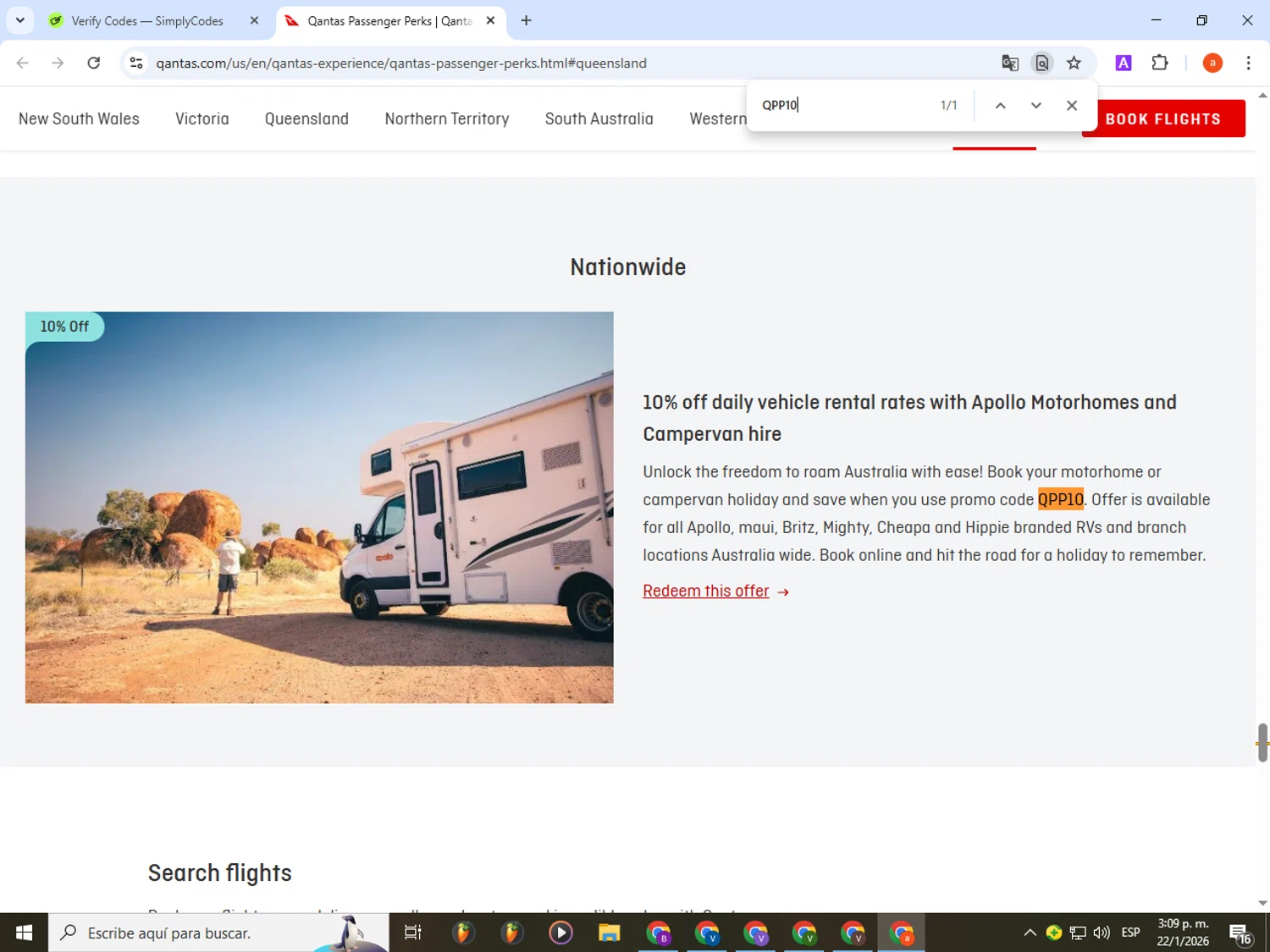The image size is (1270, 952).
Task: Open the network tray icon
Action: (x=1077, y=933)
